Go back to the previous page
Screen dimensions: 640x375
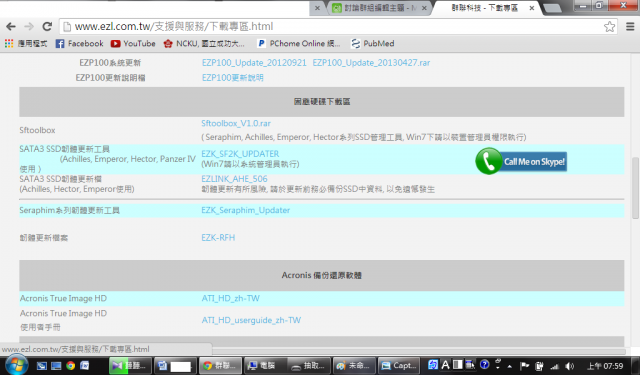point(11,27)
